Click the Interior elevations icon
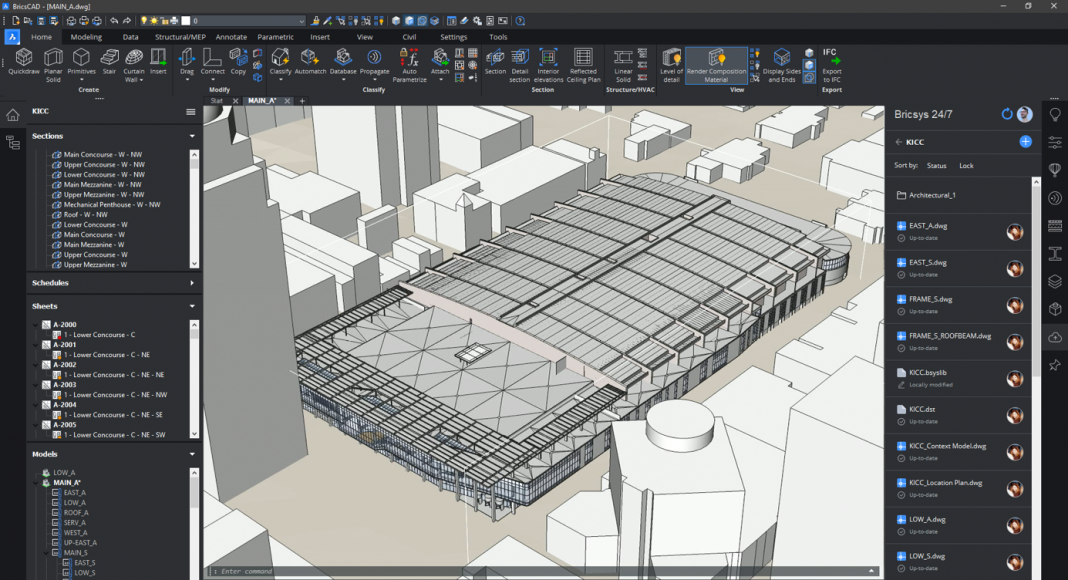Screen dimensions: 1068x580 548,59
